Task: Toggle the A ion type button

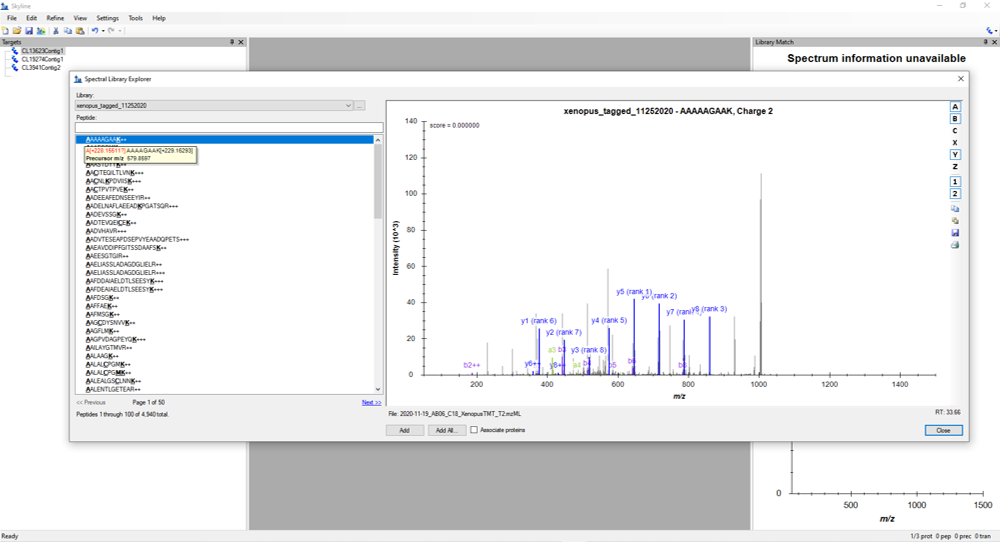Action: coord(955,106)
